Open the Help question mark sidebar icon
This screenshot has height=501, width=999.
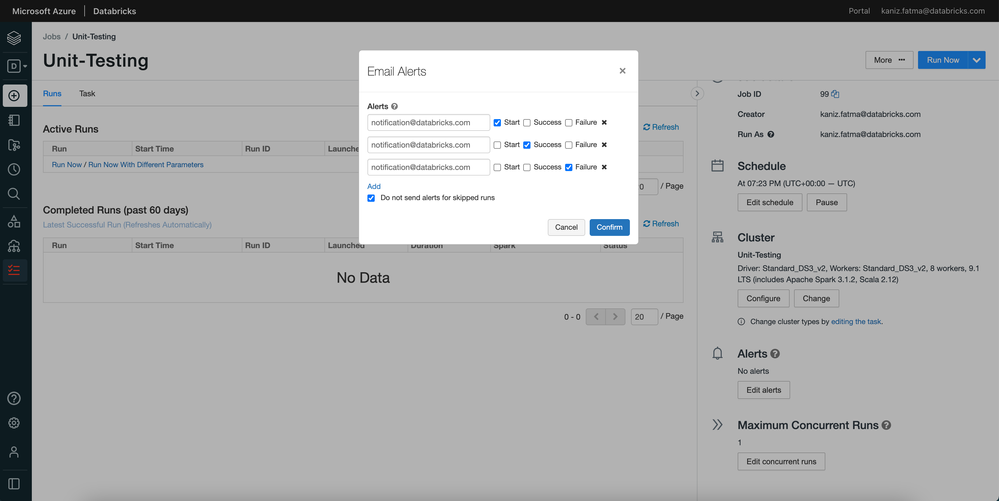point(14,399)
